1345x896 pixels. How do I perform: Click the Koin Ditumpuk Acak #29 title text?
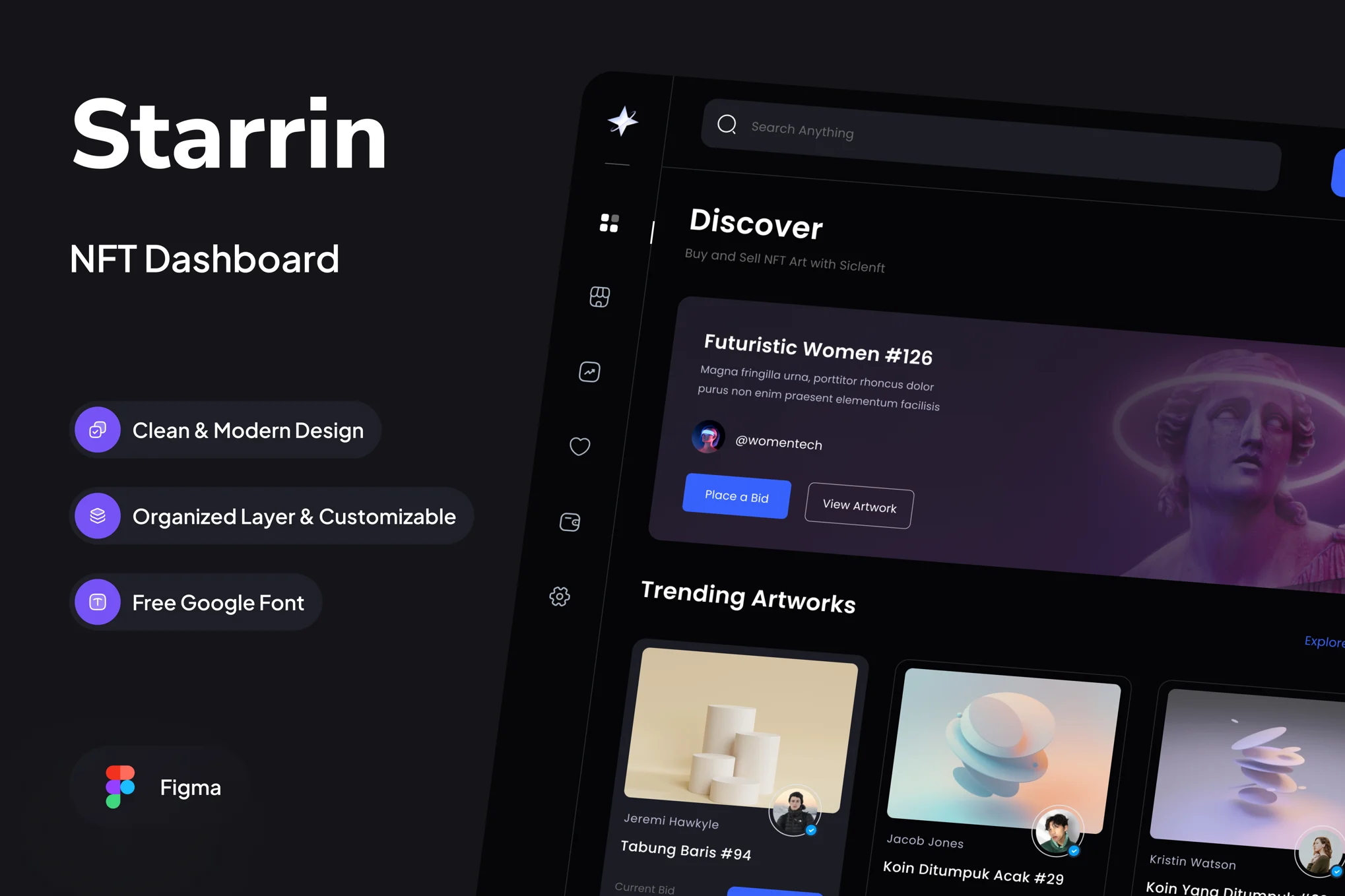973,873
